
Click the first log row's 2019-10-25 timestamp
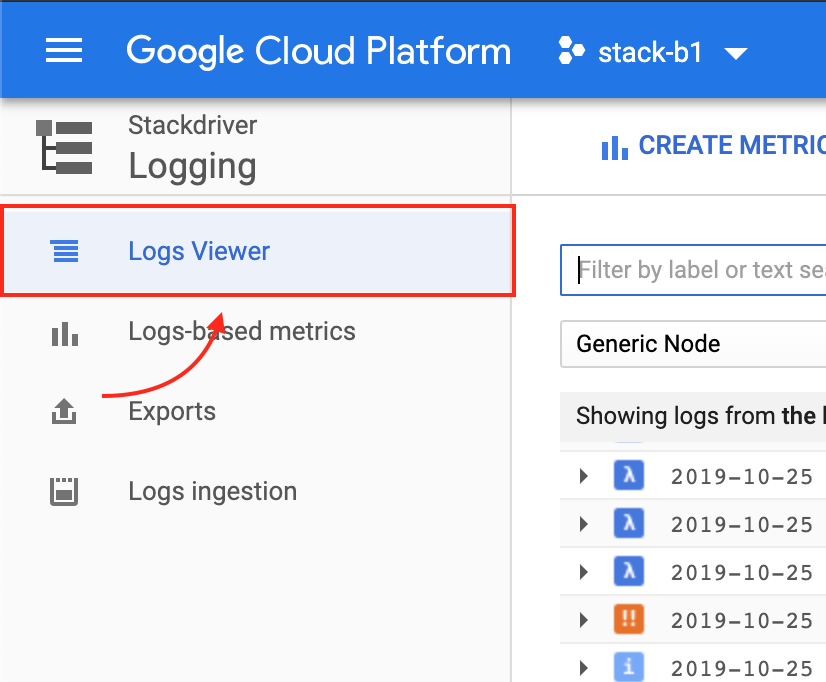coord(742,477)
